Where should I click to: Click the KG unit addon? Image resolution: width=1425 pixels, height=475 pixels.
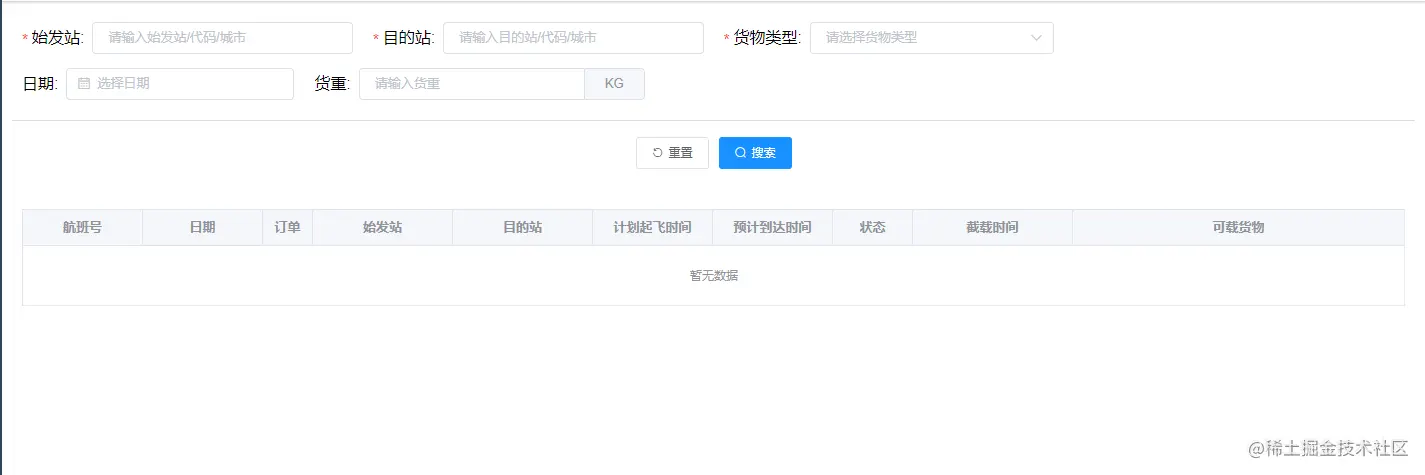tap(614, 84)
